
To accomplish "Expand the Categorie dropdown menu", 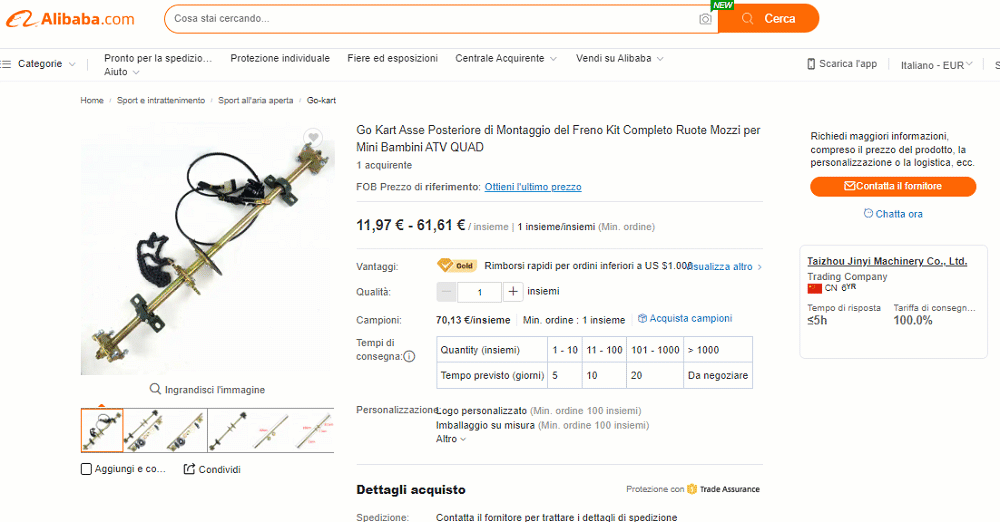I will 38,64.
